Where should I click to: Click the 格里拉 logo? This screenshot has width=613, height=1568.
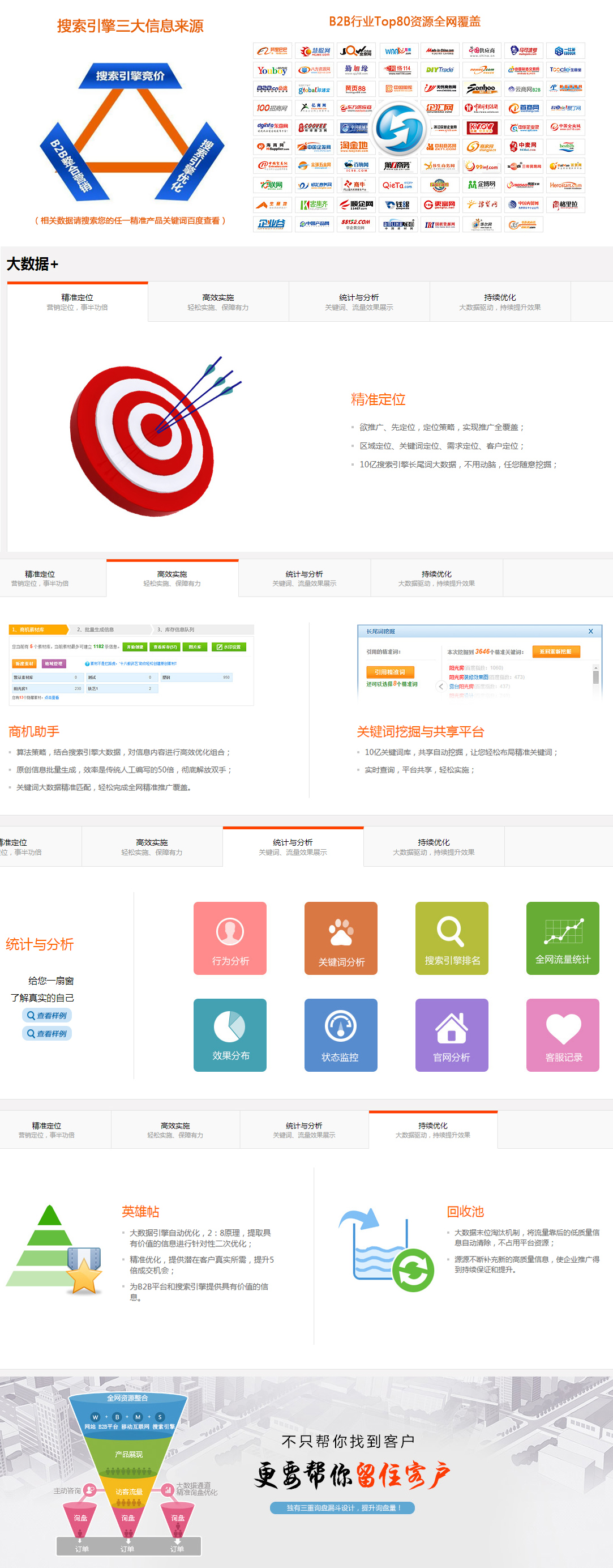565,204
